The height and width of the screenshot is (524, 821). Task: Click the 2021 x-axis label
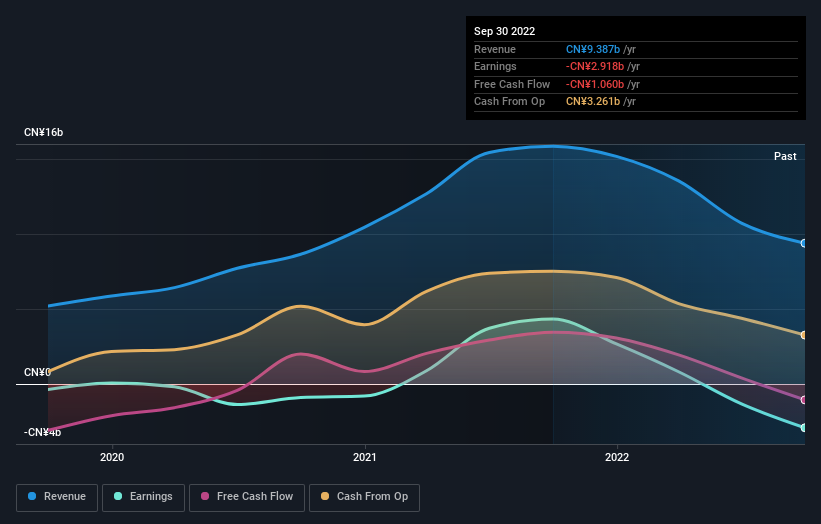point(365,457)
